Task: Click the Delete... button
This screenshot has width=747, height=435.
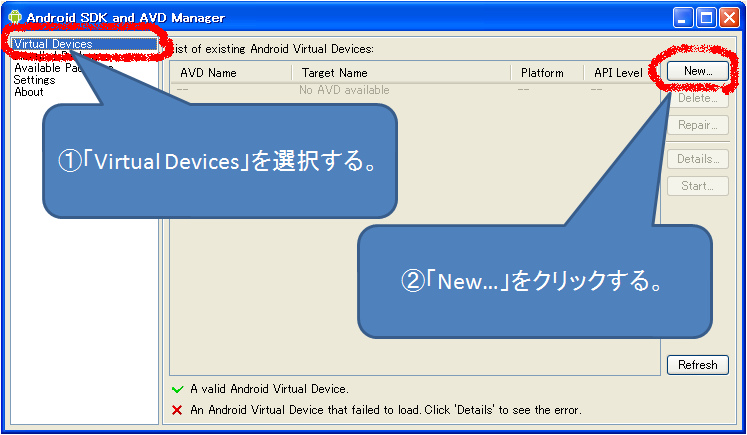Action: point(697,98)
